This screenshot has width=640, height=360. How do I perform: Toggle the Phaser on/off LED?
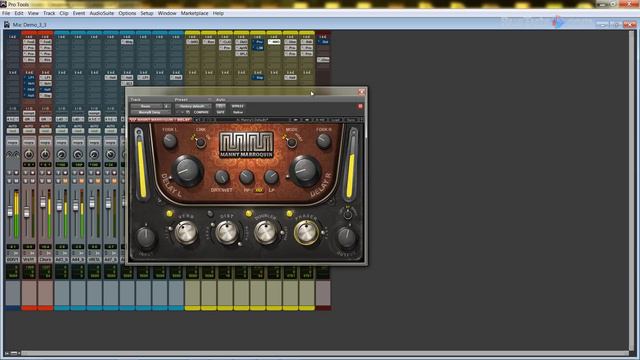tap(289, 213)
